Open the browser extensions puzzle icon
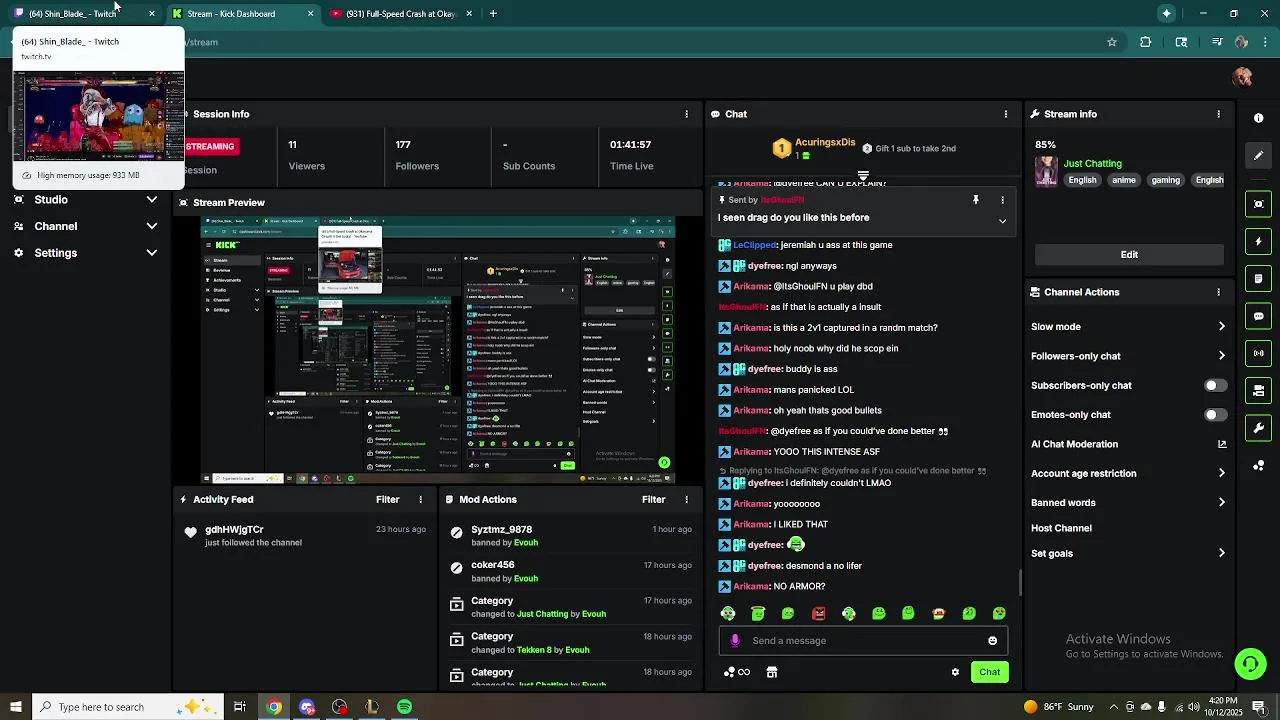Screen dimensions: 1280x720 point(1145,42)
